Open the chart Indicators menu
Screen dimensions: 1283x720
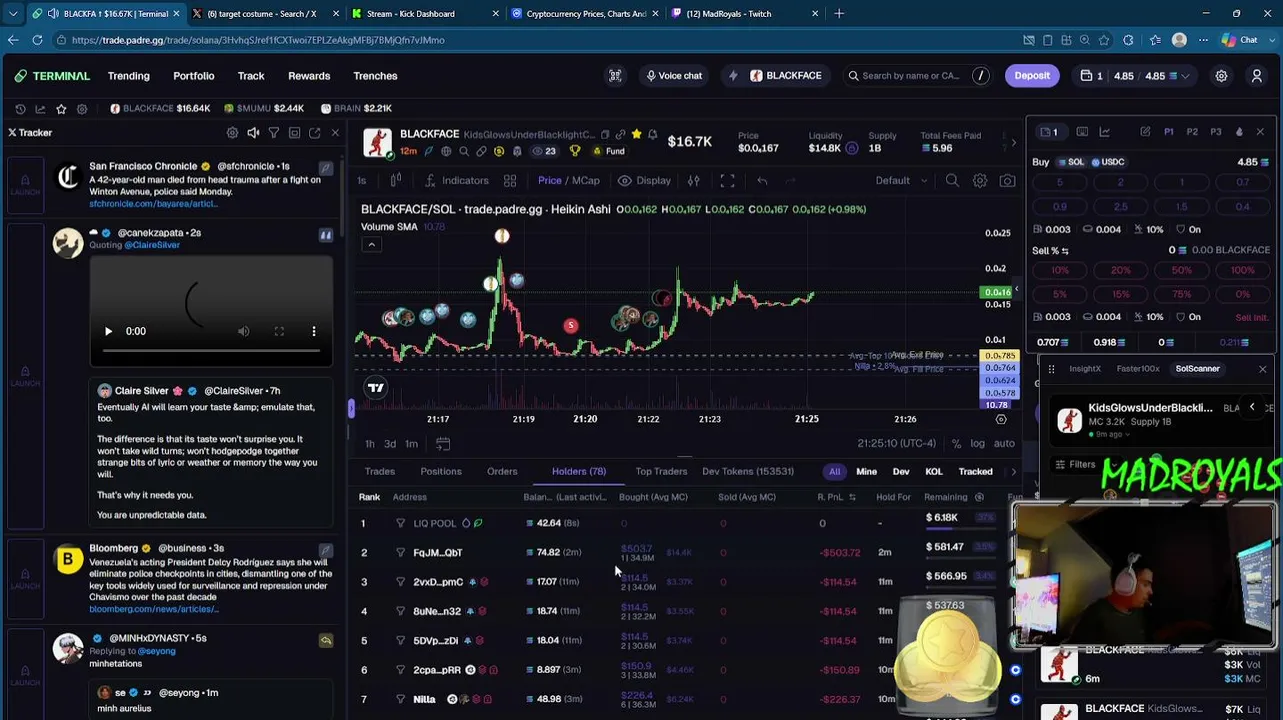tap(456, 181)
